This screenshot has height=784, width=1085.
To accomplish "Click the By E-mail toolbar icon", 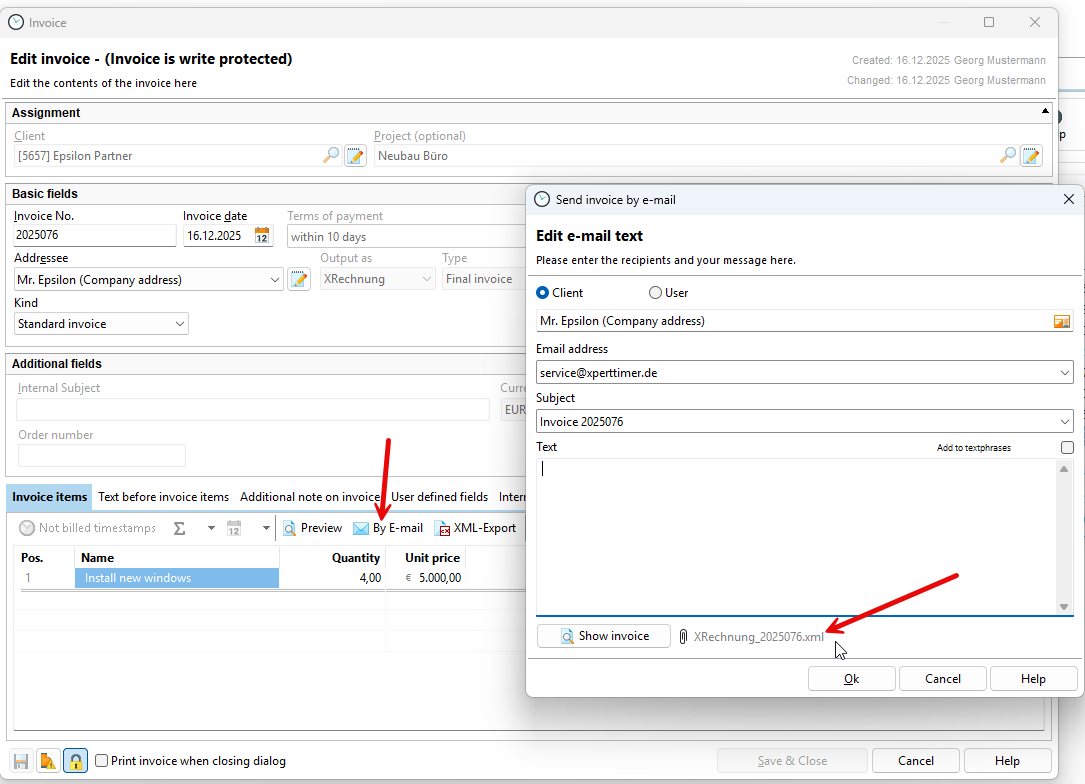I will coord(361,528).
